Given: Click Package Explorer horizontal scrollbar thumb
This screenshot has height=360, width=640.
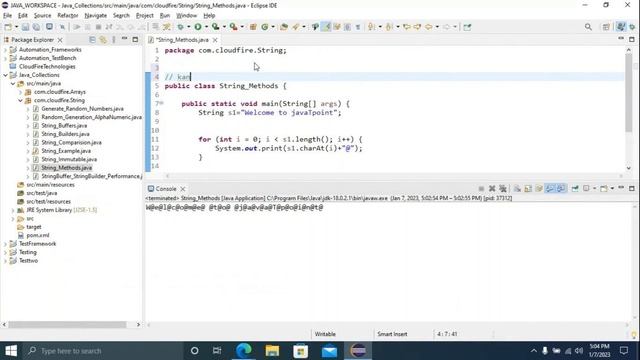Looking at the screenshot, I should point(67,324).
